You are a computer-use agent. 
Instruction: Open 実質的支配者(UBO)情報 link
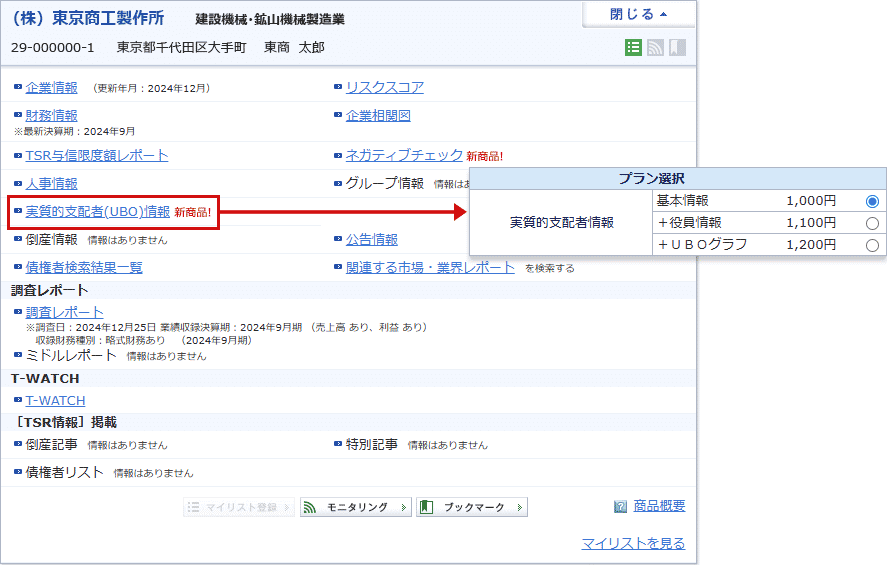pos(98,212)
